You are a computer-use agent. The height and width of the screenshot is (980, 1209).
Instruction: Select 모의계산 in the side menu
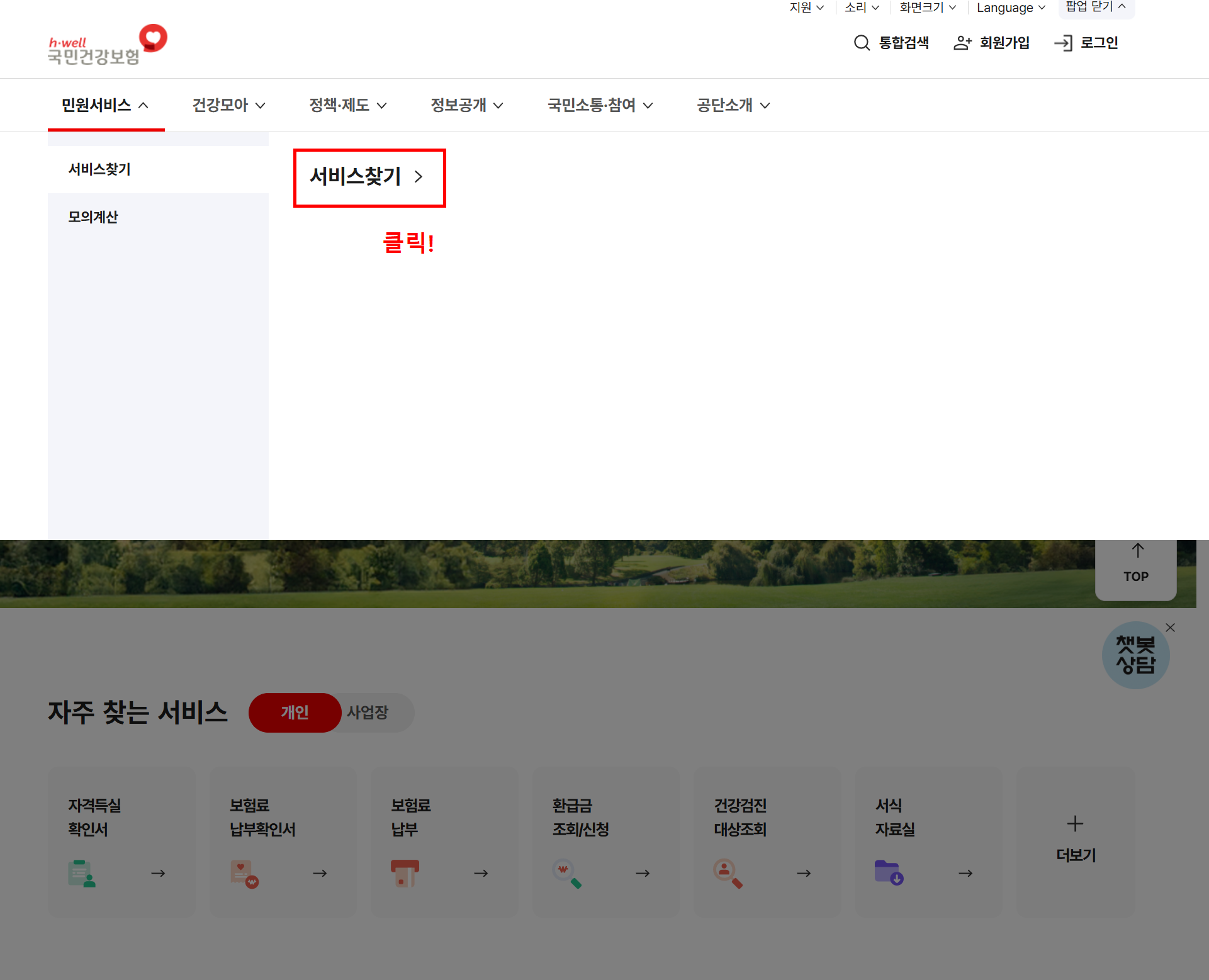pyautogui.click(x=93, y=217)
